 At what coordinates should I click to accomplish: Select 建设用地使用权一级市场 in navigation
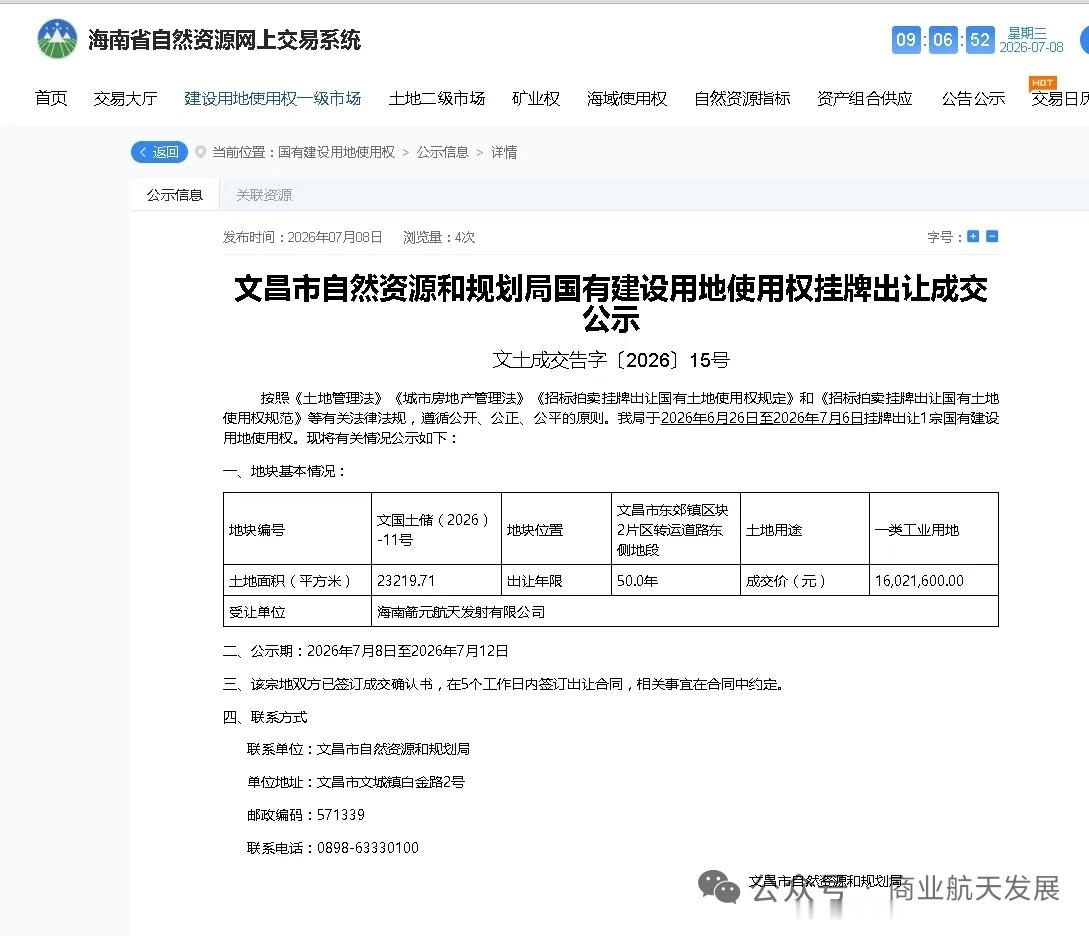[x=273, y=99]
